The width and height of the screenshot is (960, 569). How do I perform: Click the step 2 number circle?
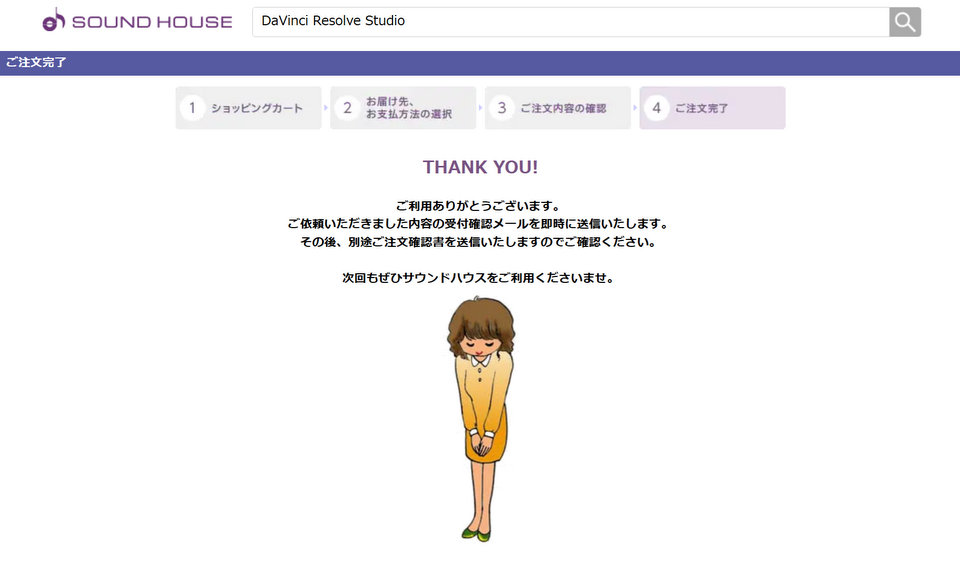click(x=347, y=108)
